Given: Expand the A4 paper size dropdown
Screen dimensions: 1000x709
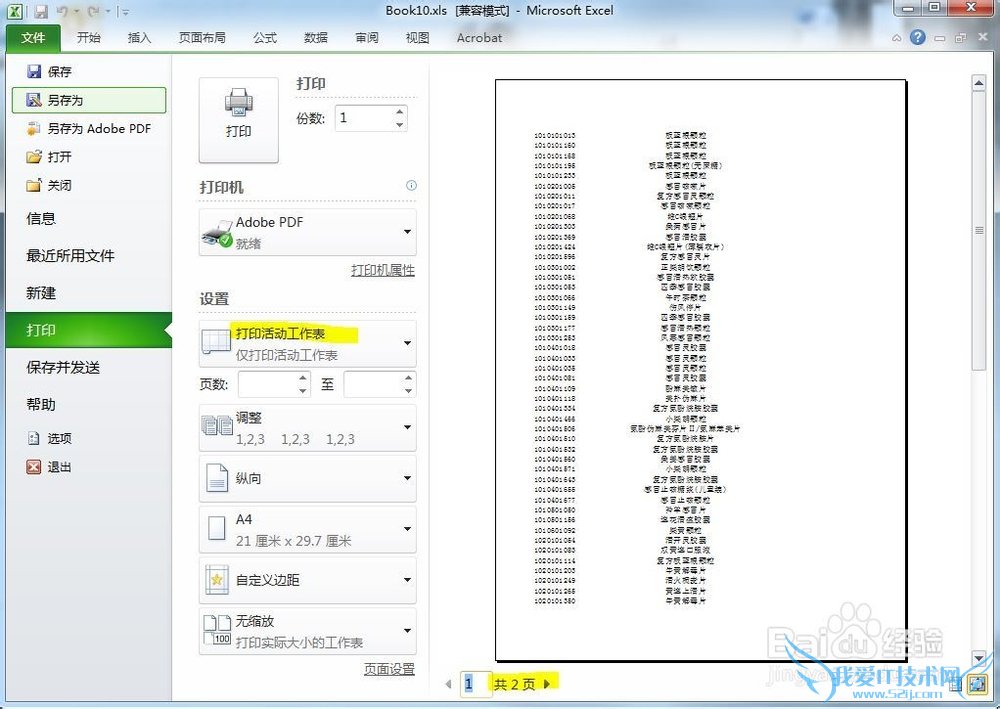Looking at the screenshot, I should 407,530.
